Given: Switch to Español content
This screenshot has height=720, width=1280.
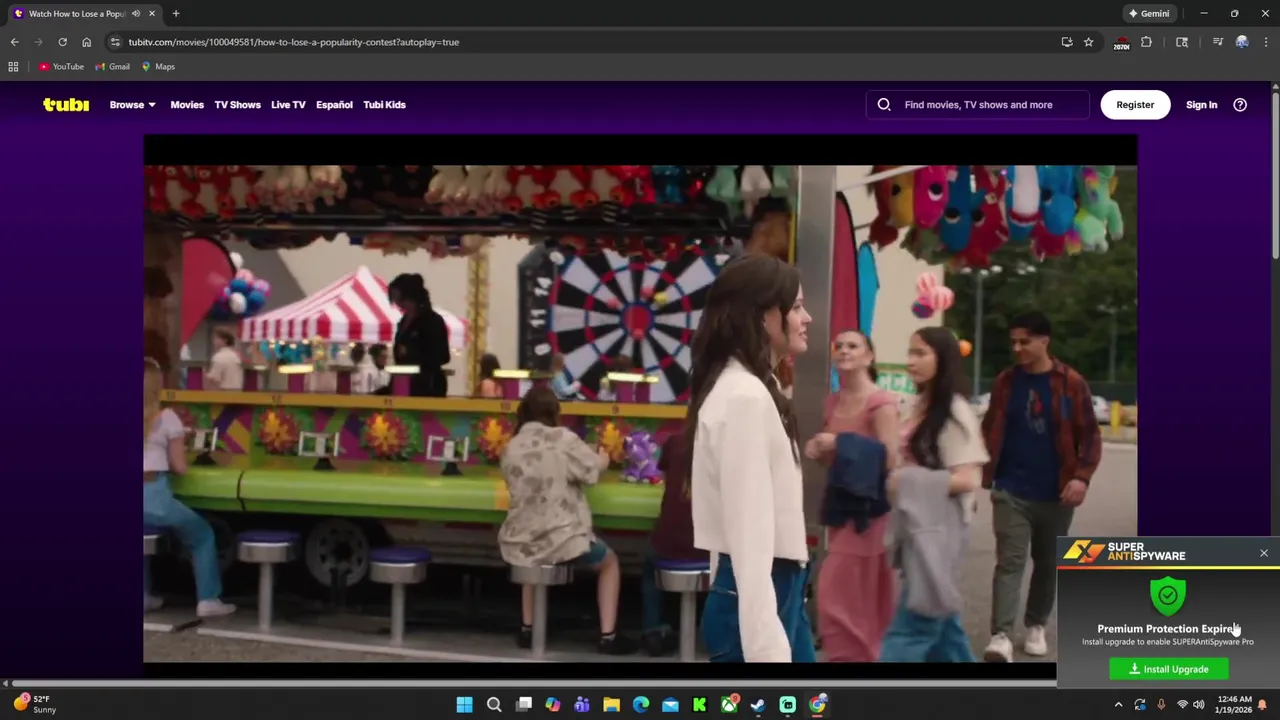Looking at the screenshot, I should (x=334, y=104).
